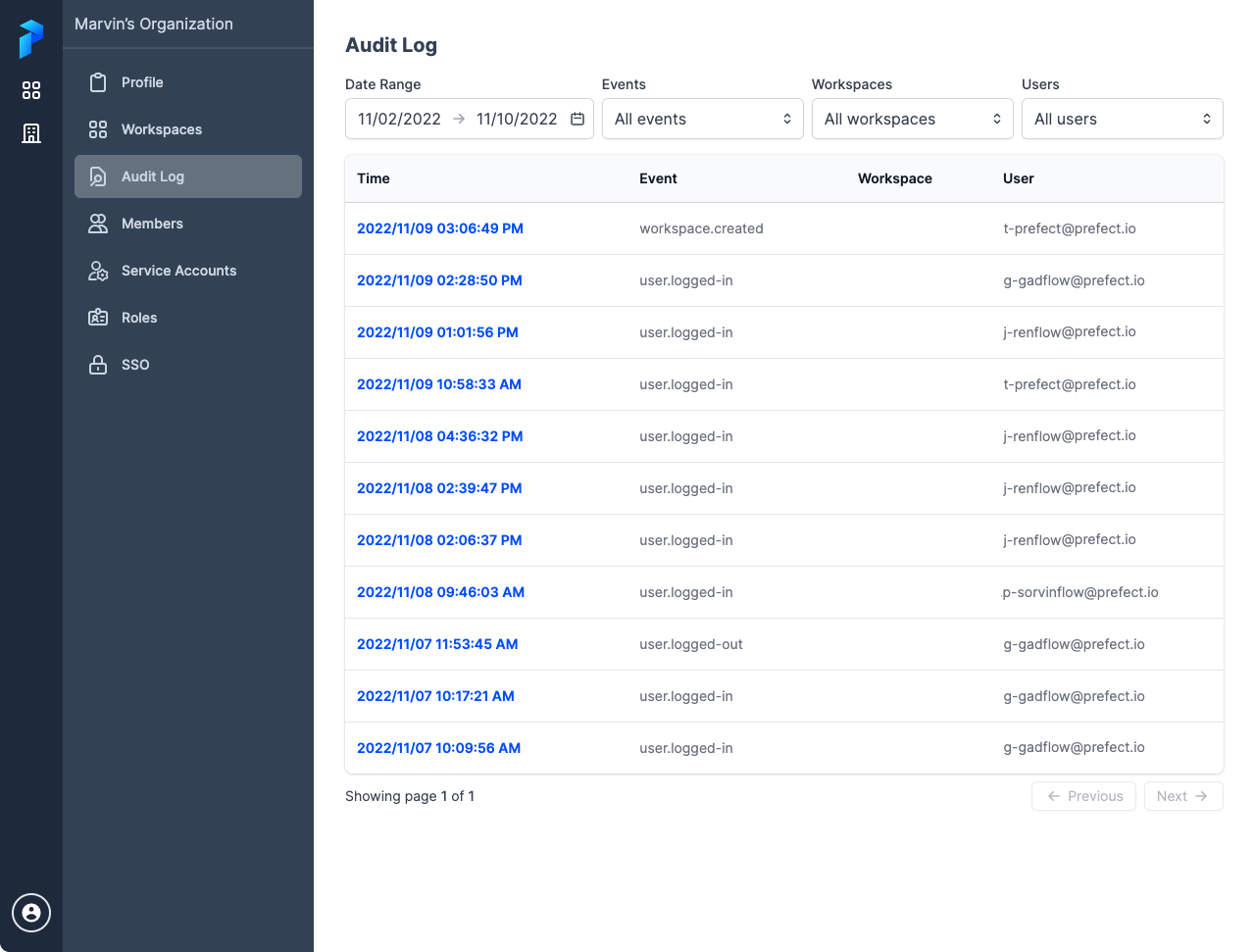1255x952 pixels.
Task: Click the Roles ID card icon
Action: [x=98, y=318]
